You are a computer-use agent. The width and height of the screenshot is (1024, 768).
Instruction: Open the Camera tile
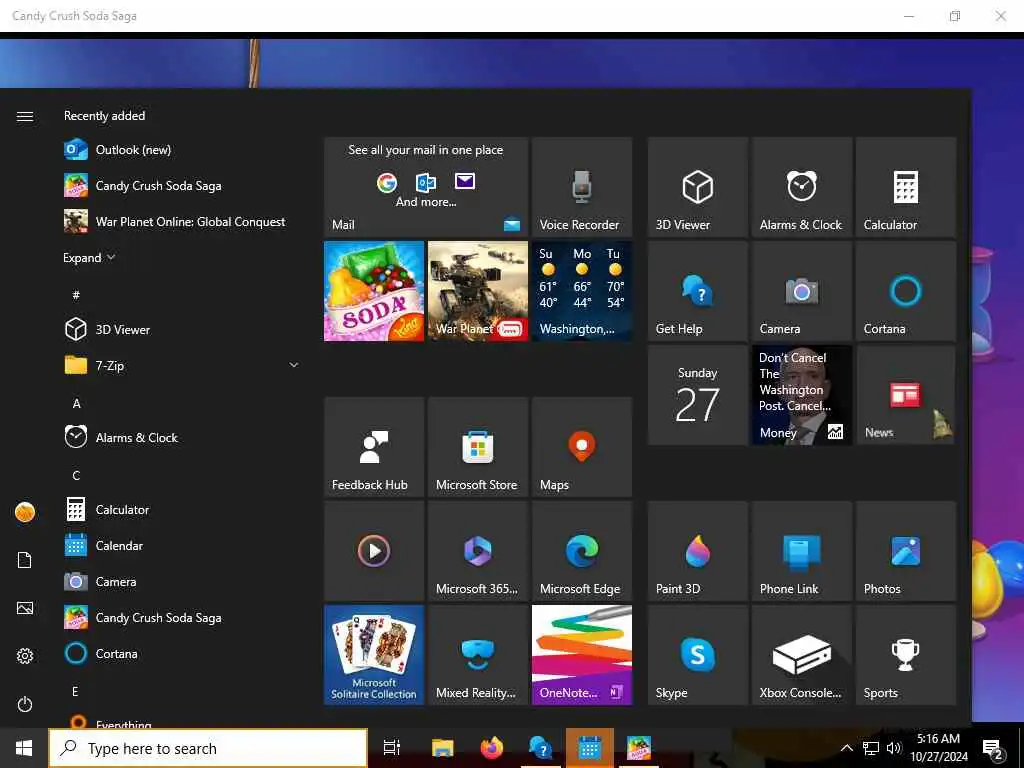[x=802, y=291]
